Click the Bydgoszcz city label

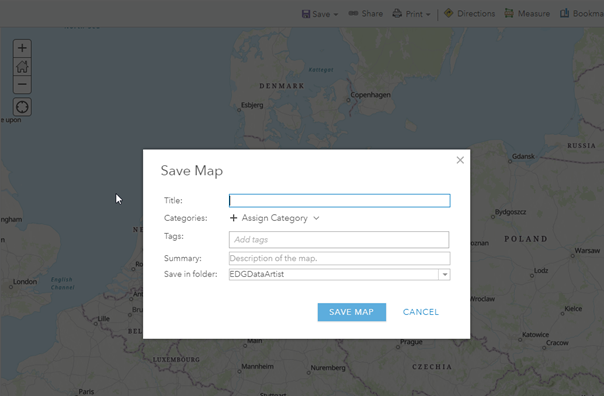(x=510, y=212)
